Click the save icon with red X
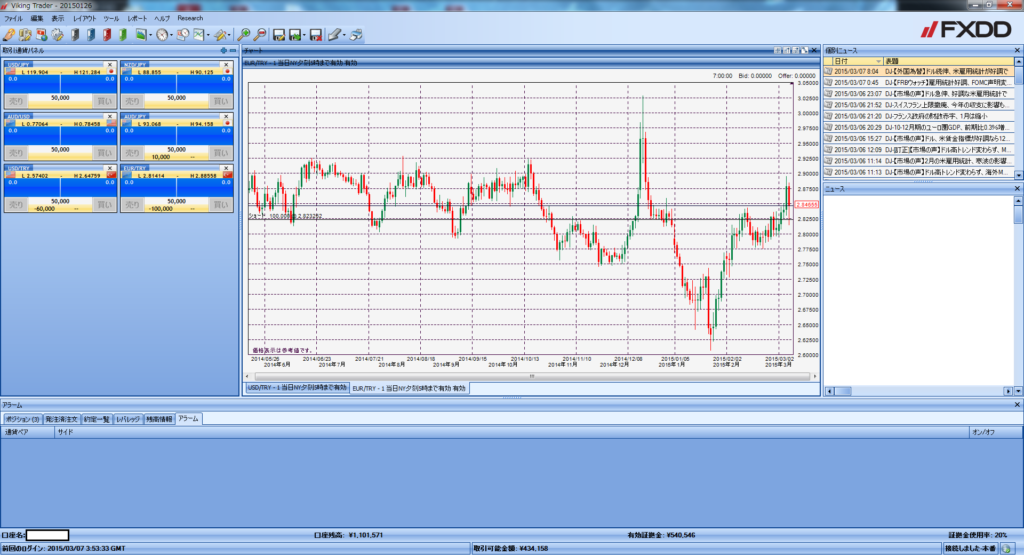The width and height of the screenshot is (1024, 555). click(315, 35)
